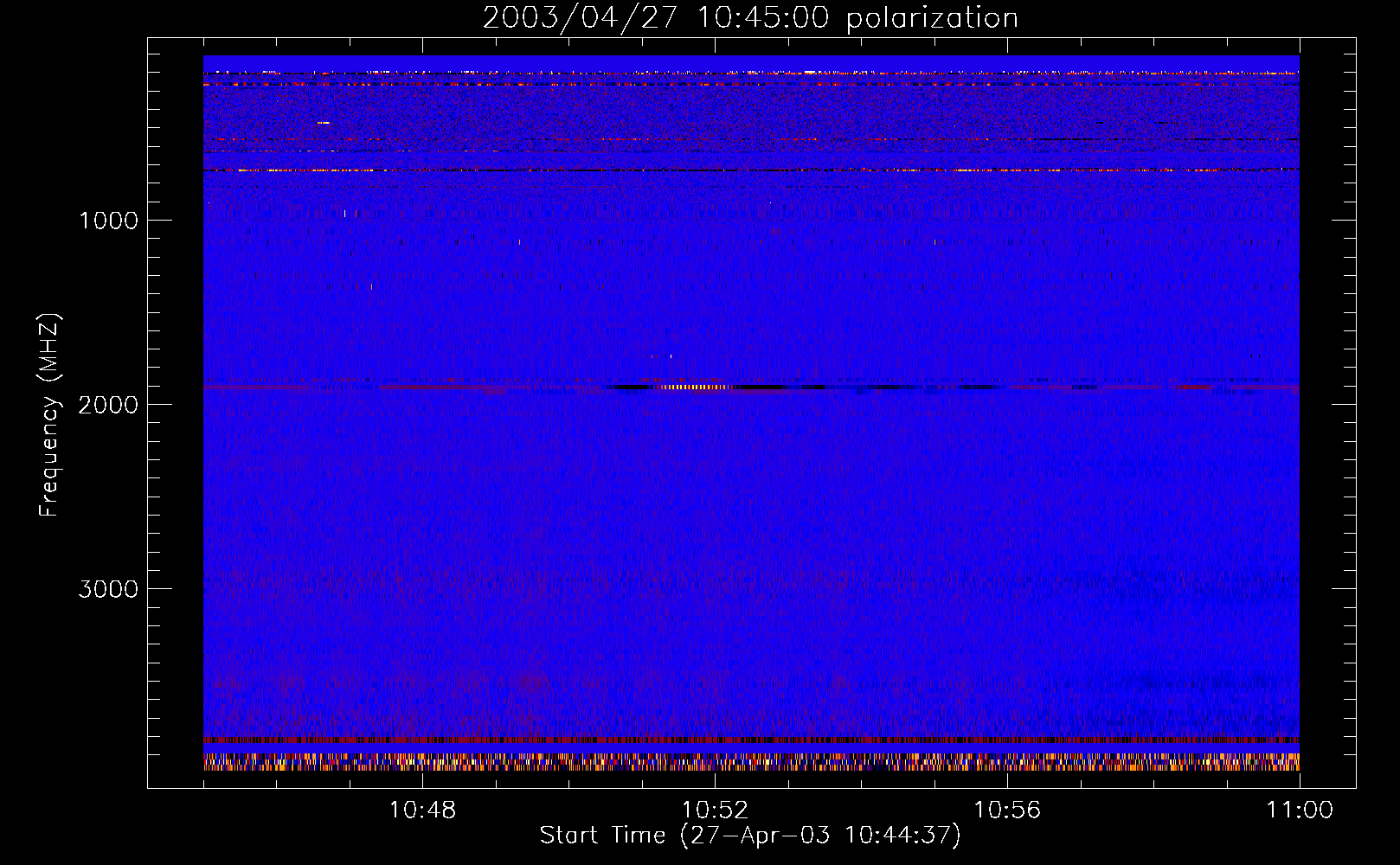Click the 10:48 time tick label
Image resolution: width=1400 pixels, height=865 pixels.
pos(422,811)
